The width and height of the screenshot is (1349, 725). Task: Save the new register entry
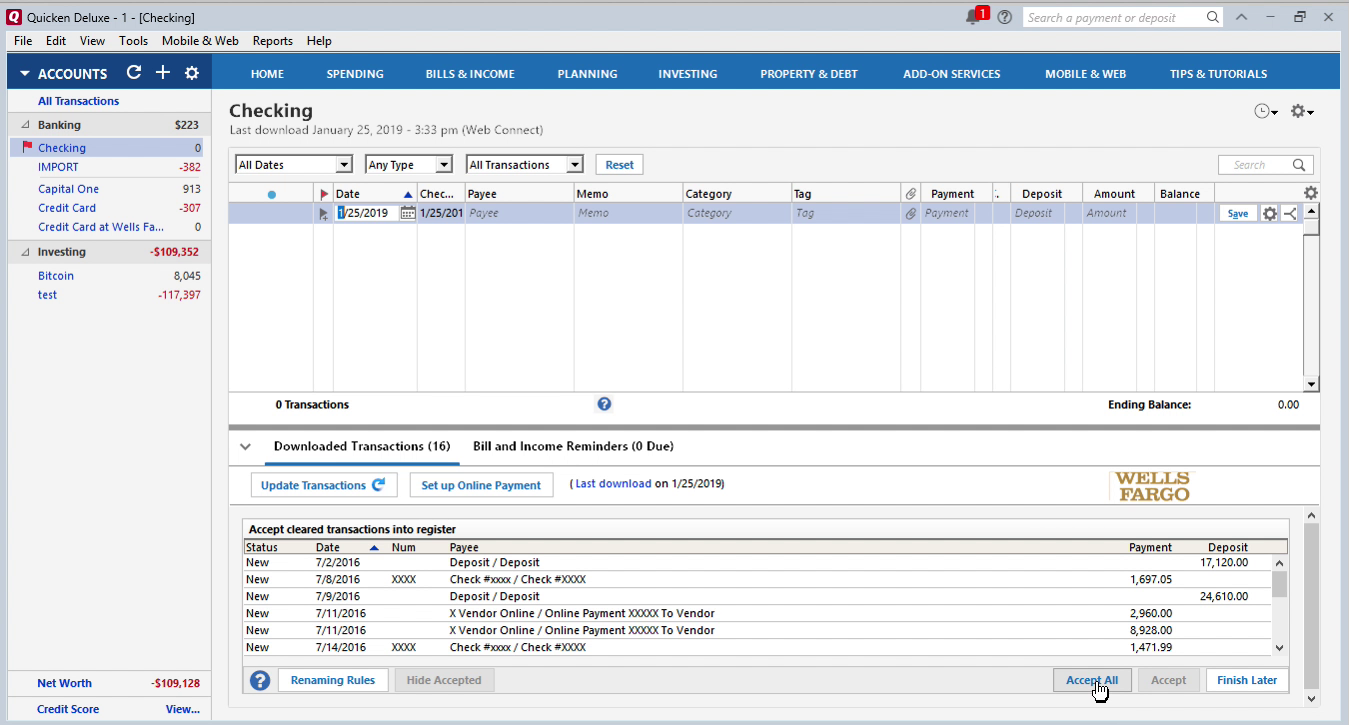(1238, 213)
